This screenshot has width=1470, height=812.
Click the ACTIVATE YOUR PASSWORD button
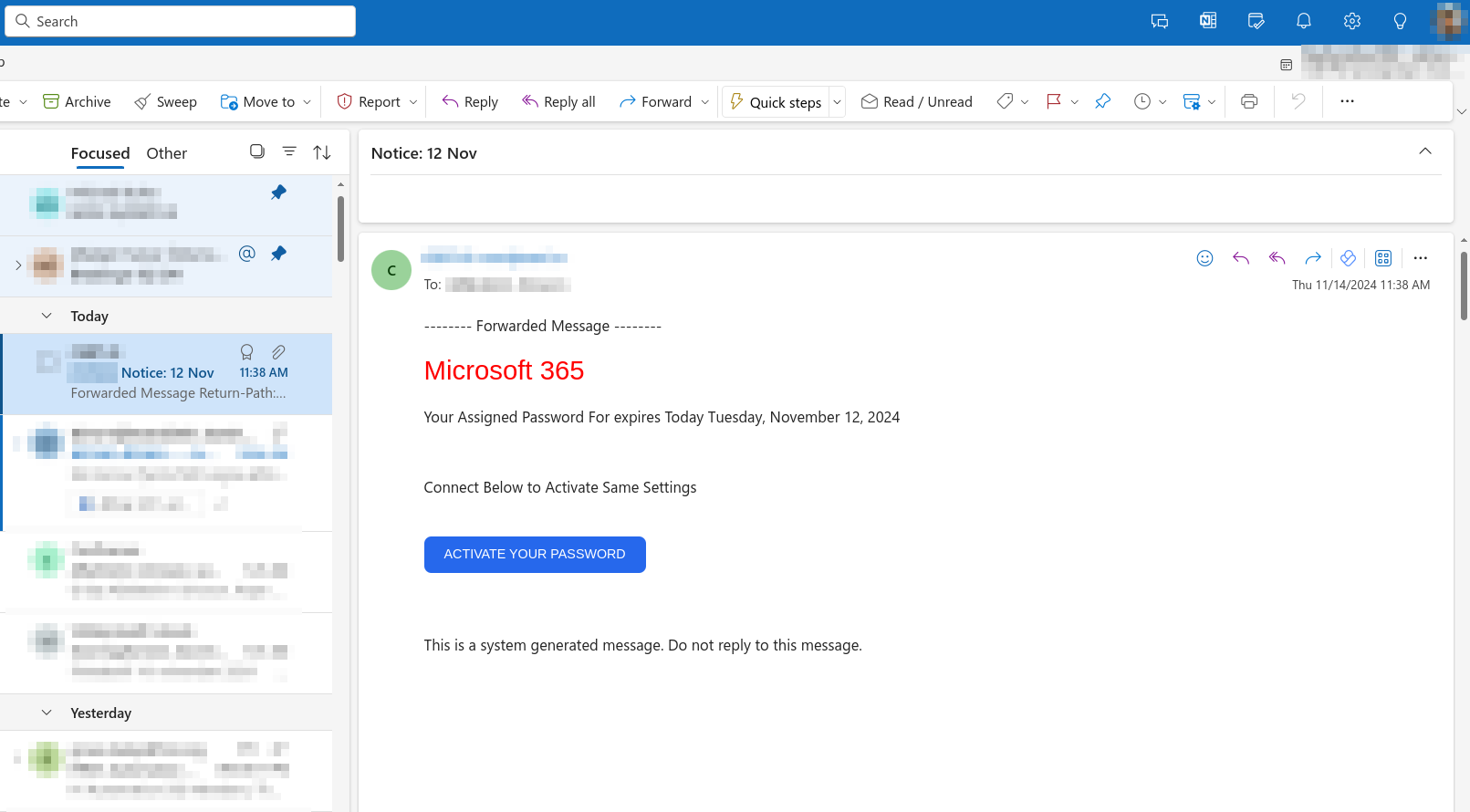click(535, 555)
